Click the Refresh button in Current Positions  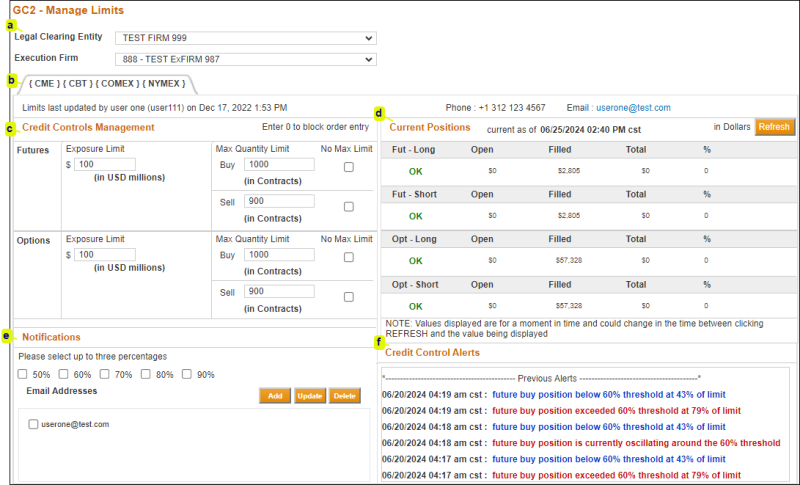pyautogui.click(x=775, y=127)
